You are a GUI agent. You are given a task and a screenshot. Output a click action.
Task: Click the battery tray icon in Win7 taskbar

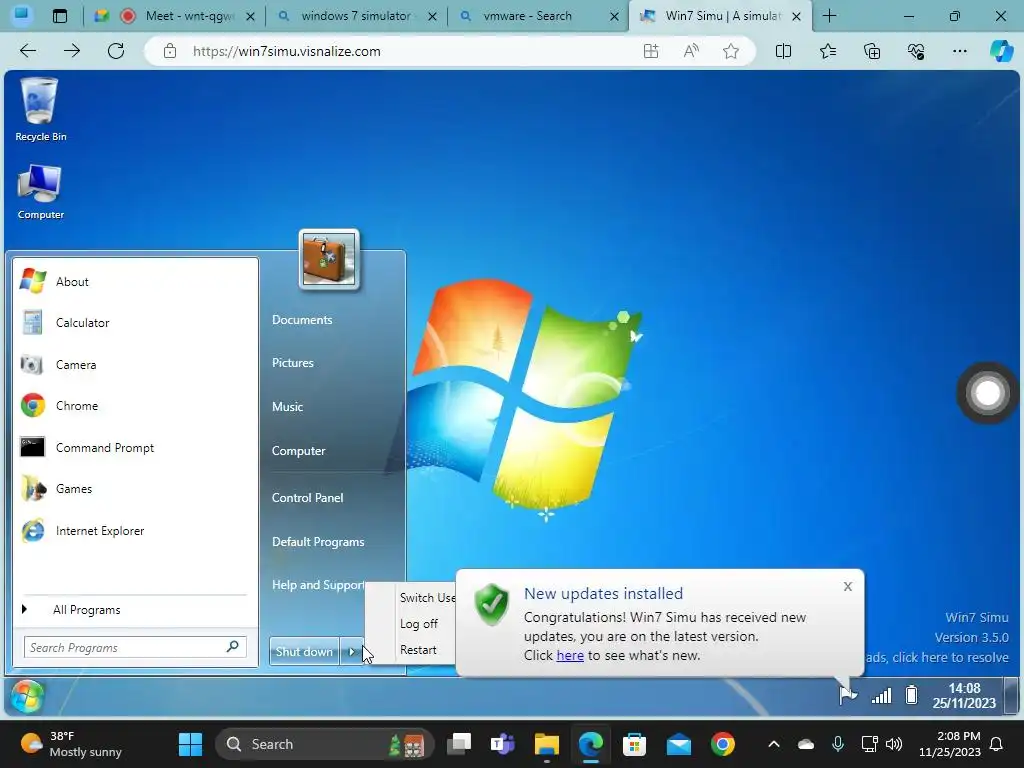tap(912, 695)
